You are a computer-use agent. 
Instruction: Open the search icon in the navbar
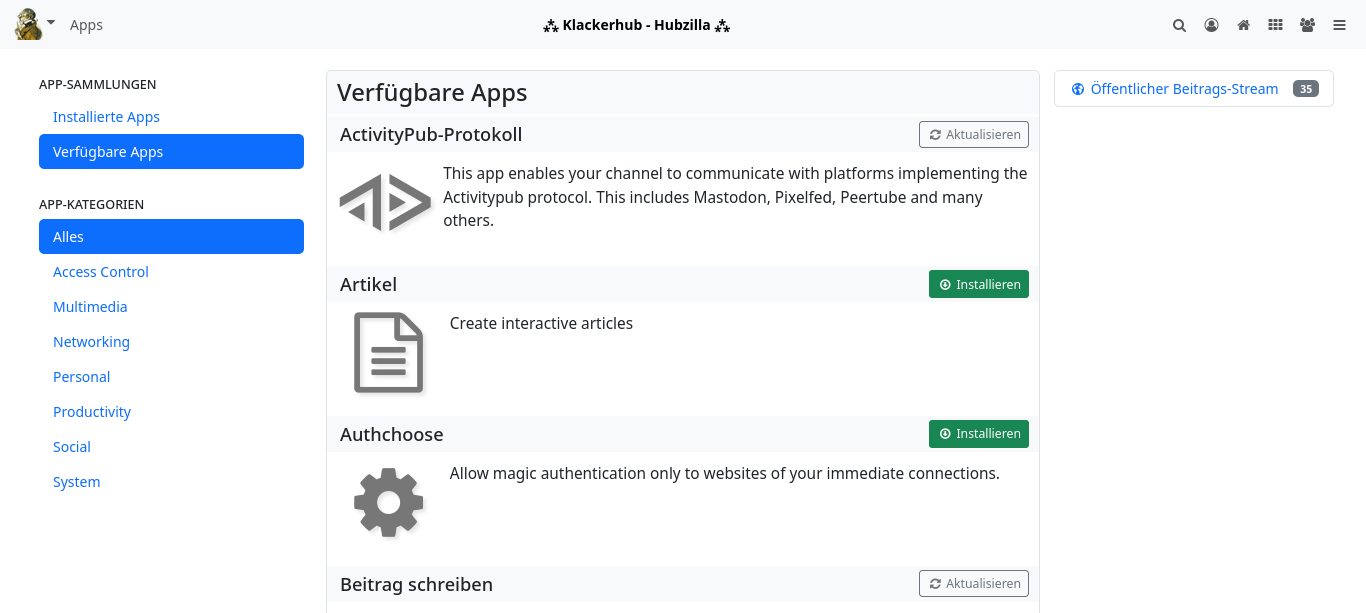pyautogui.click(x=1179, y=25)
